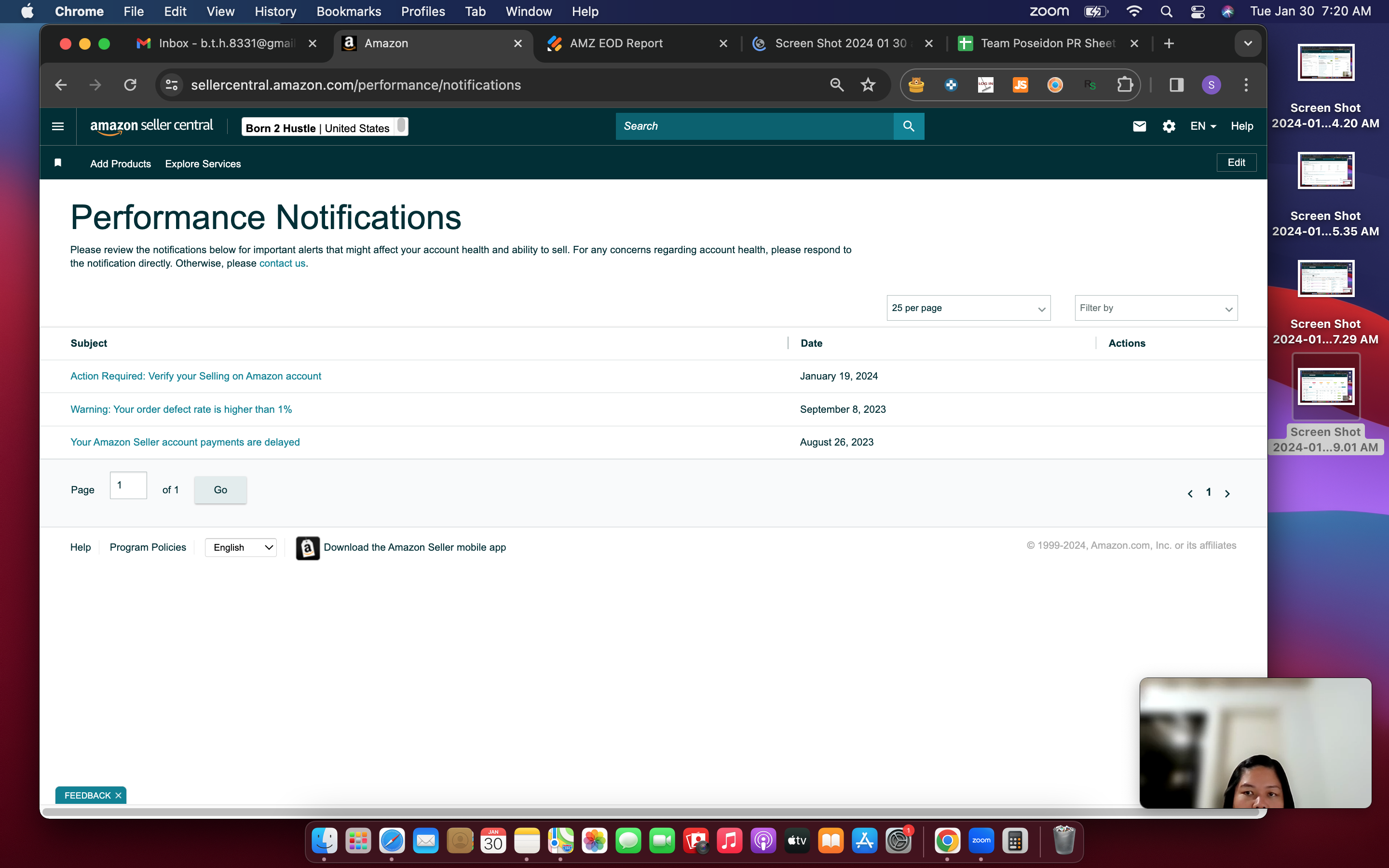Open the seller messages envelope icon
This screenshot has height=868, width=1389.
pos(1139,126)
